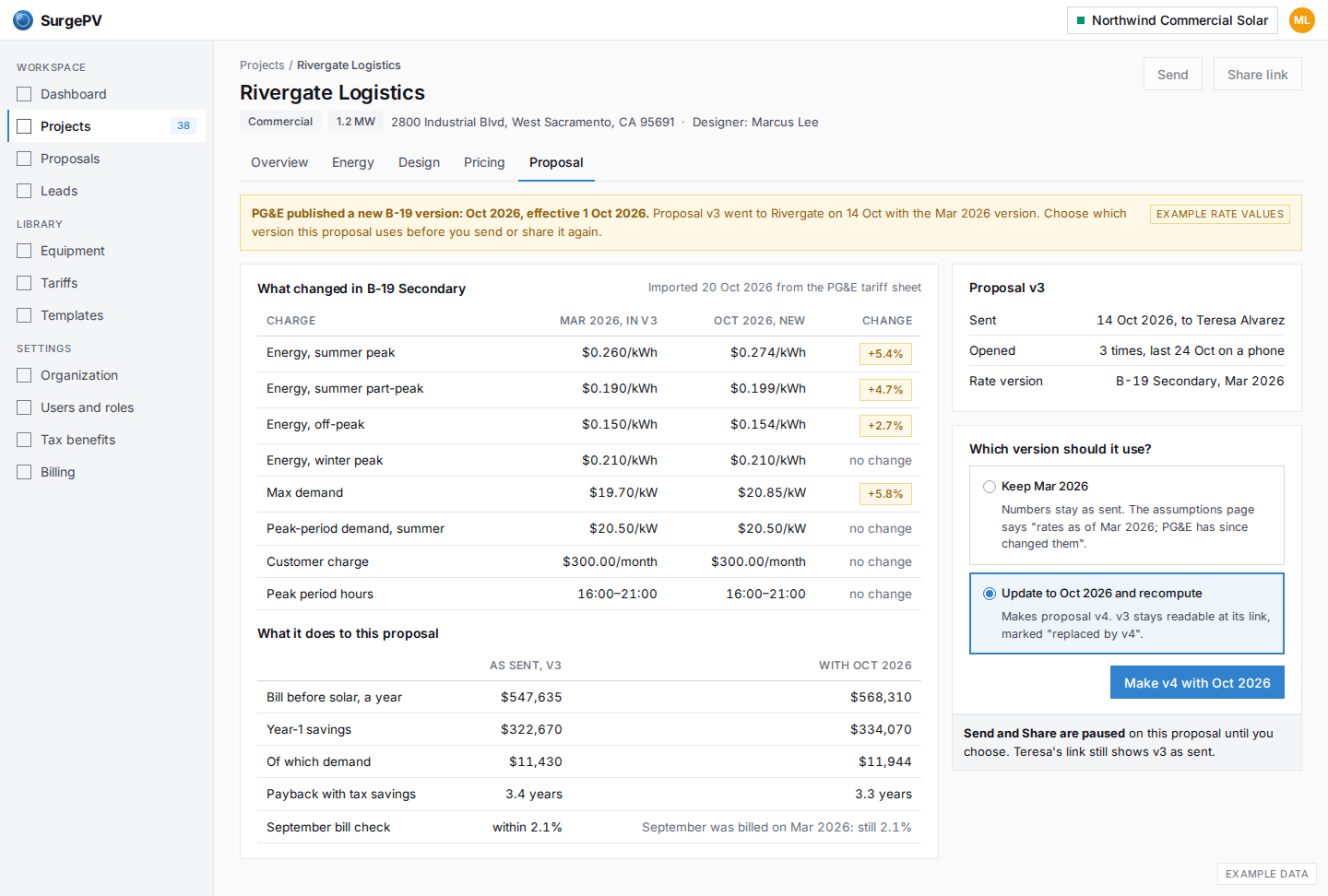Click the 1.2 MW size tag
1328x896 pixels.
(356, 122)
